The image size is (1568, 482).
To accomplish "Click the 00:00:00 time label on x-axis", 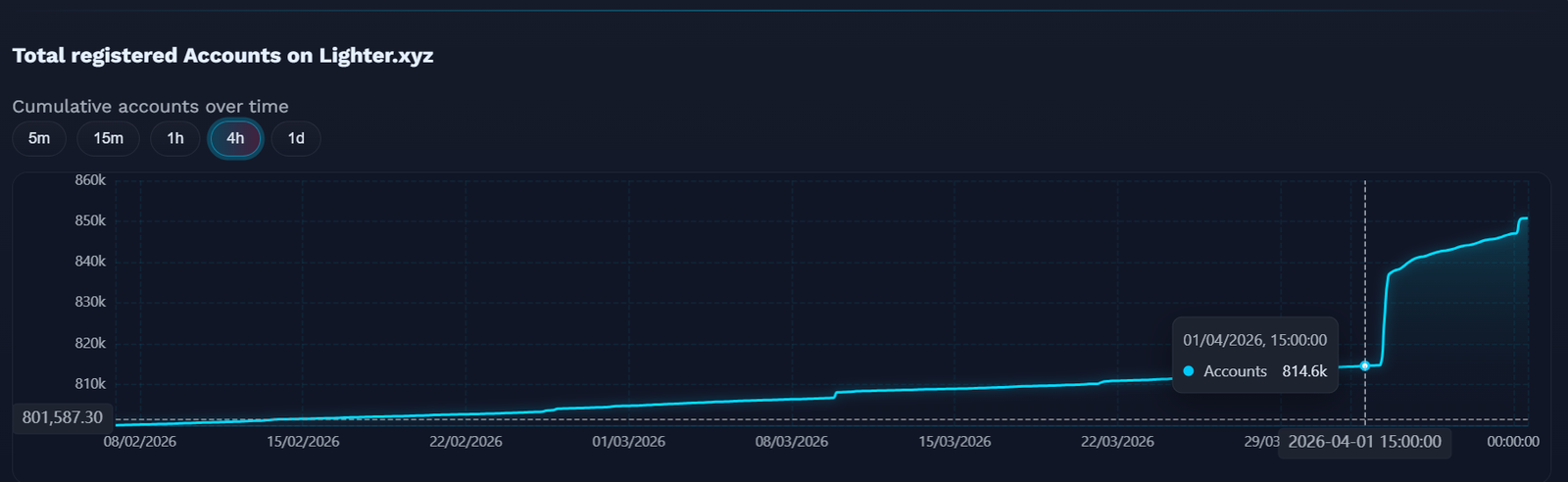I will [1512, 442].
